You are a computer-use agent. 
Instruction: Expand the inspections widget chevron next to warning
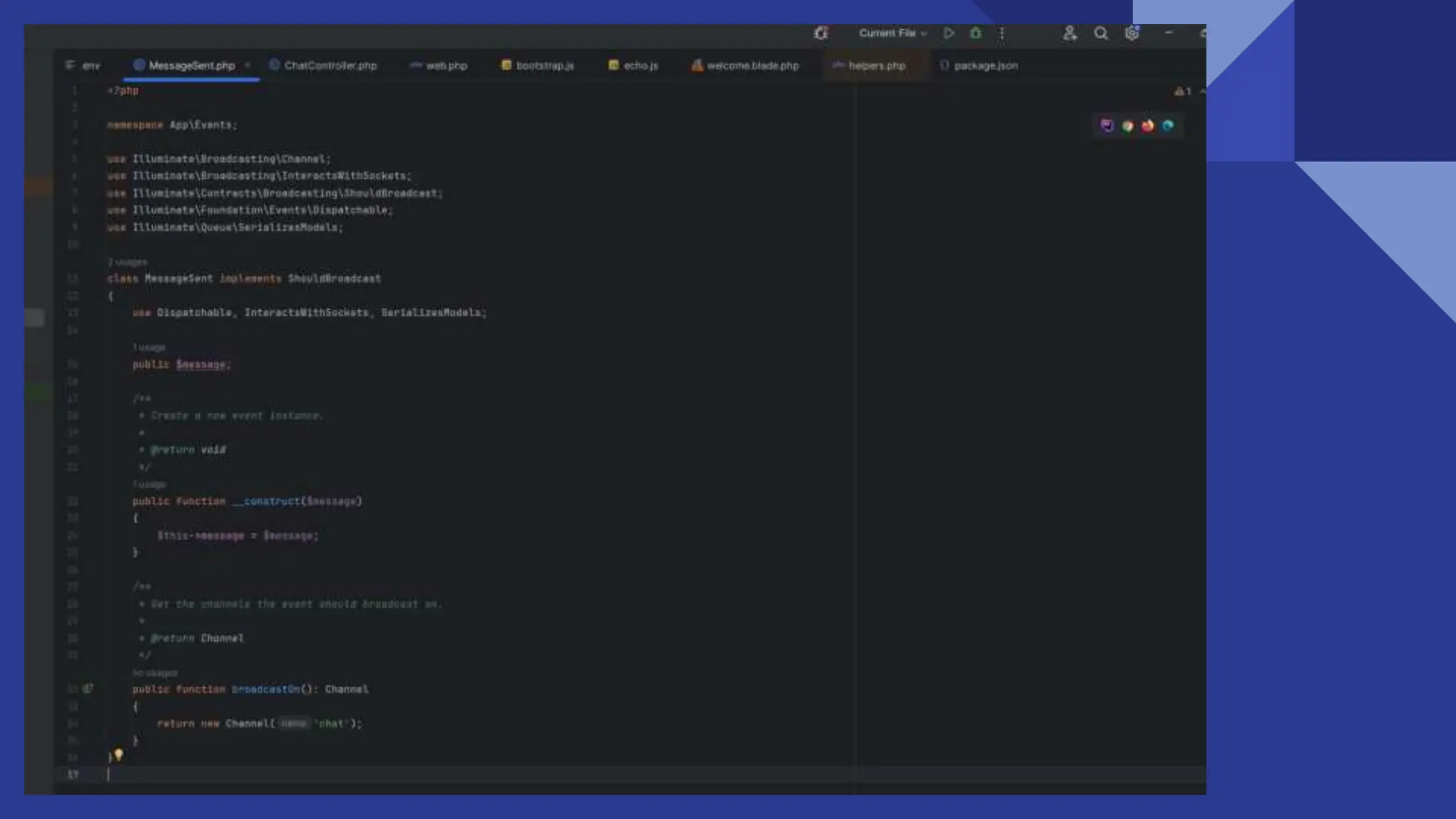1201,91
